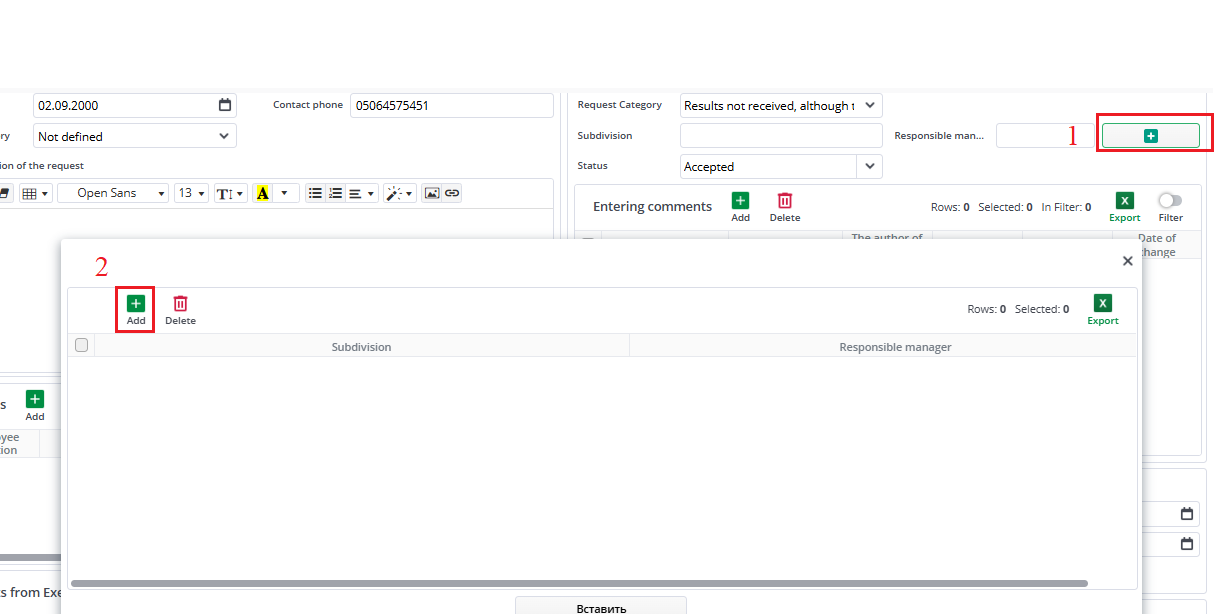The image size is (1218, 614).
Task: Insert an ordered numbered list
Action: [x=335, y=193]
